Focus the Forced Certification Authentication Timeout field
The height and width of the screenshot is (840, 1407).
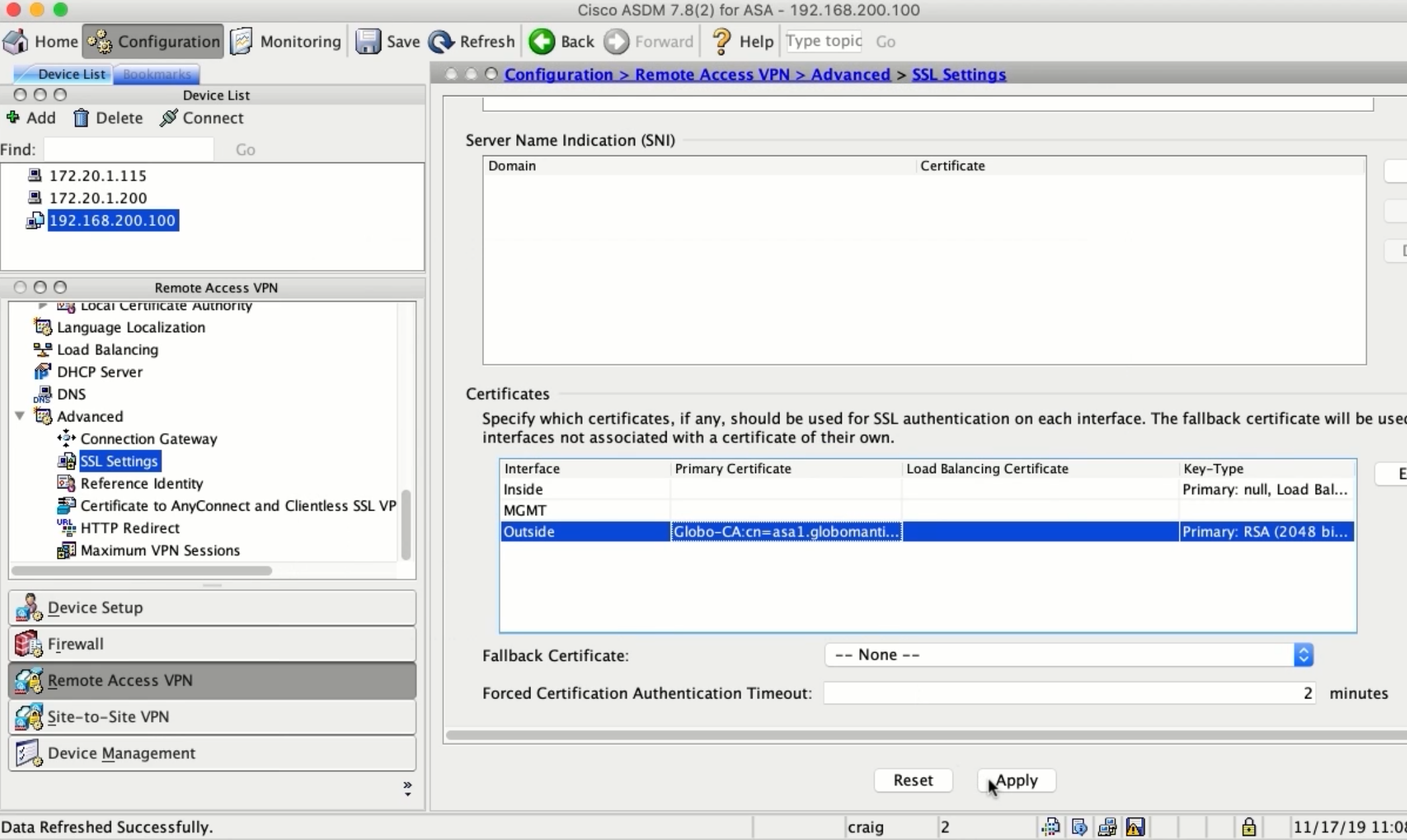click(x=1069, y=693)
